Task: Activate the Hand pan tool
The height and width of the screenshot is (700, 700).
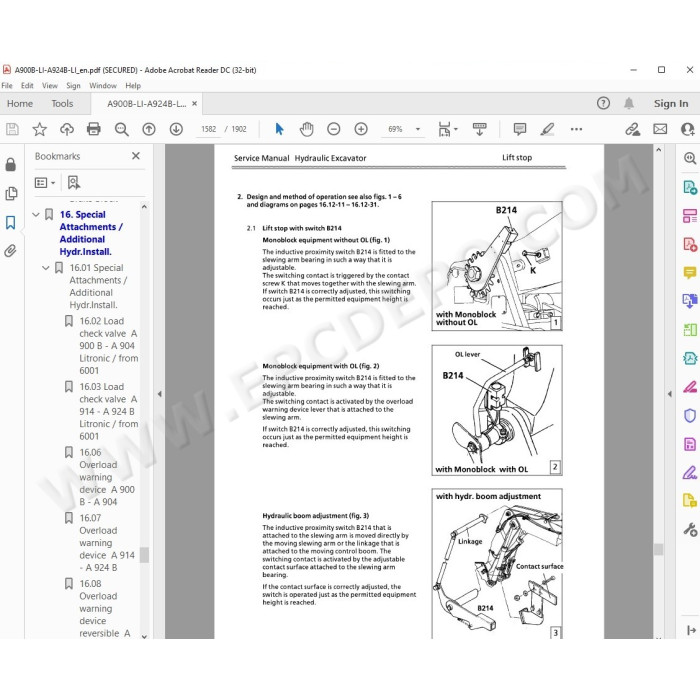Action: [x=307, y=129]
